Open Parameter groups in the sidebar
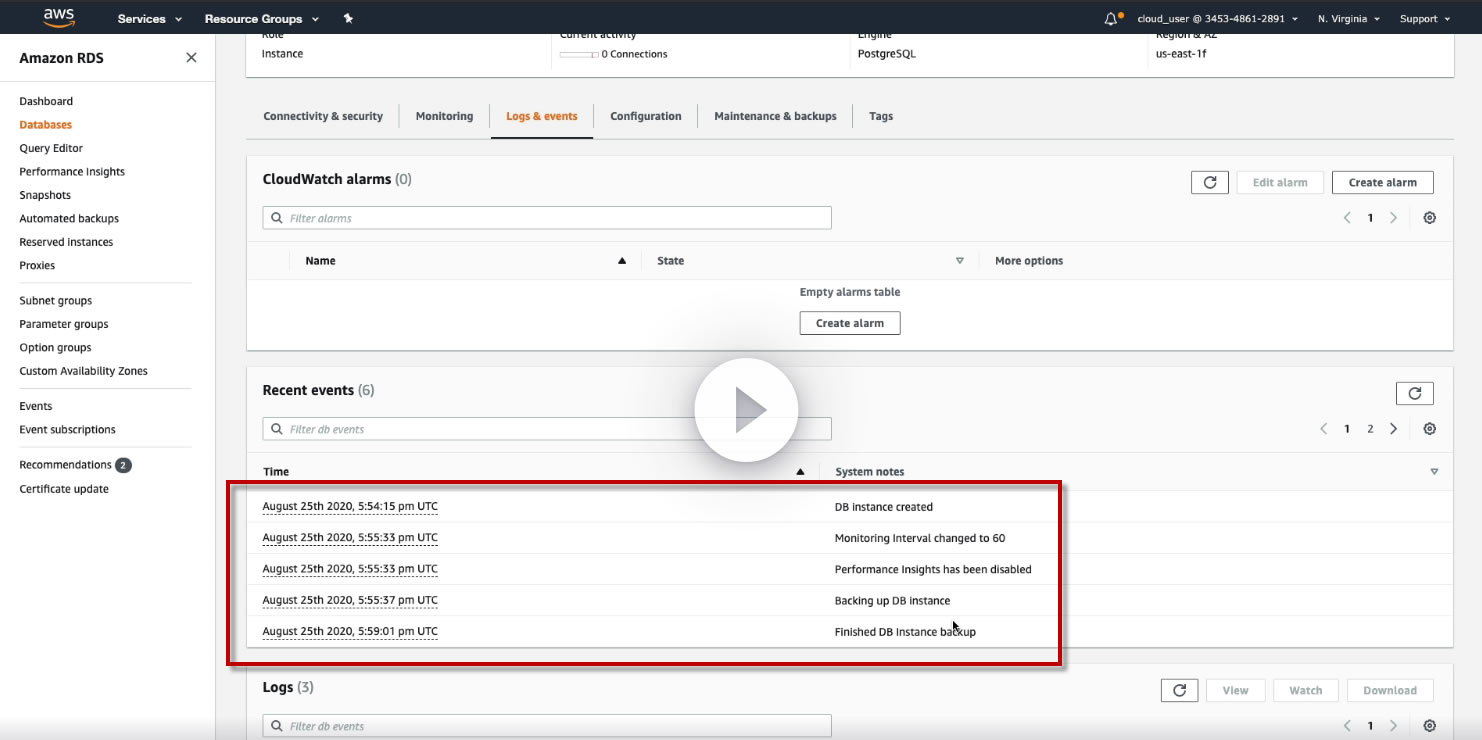 pos(64,324)
